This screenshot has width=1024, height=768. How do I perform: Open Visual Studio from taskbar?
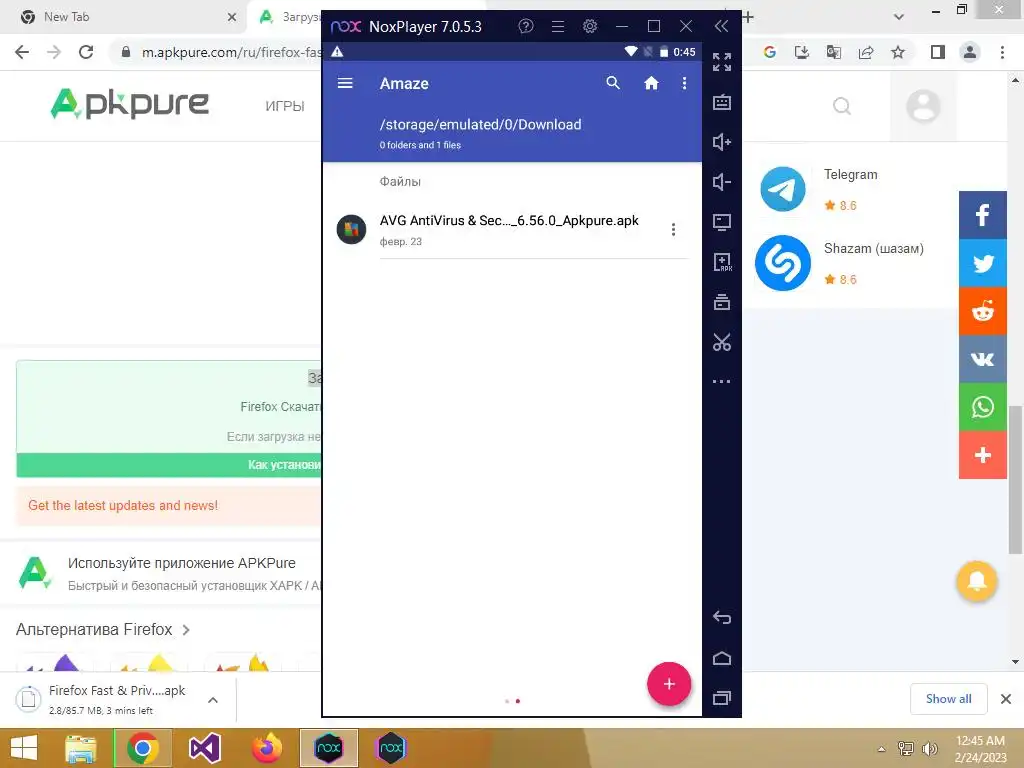tap(204, 748)
